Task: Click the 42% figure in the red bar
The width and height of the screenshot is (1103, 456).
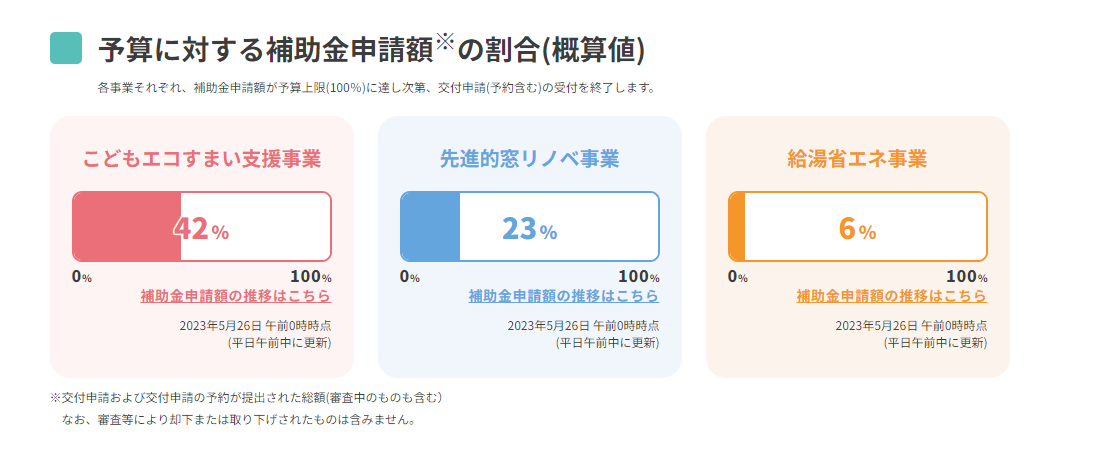Action: (x=201, y=229)
